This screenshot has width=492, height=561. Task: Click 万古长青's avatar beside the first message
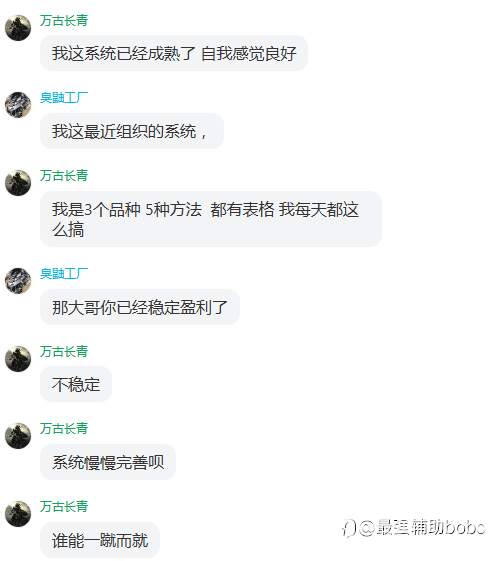coord(18,28)
